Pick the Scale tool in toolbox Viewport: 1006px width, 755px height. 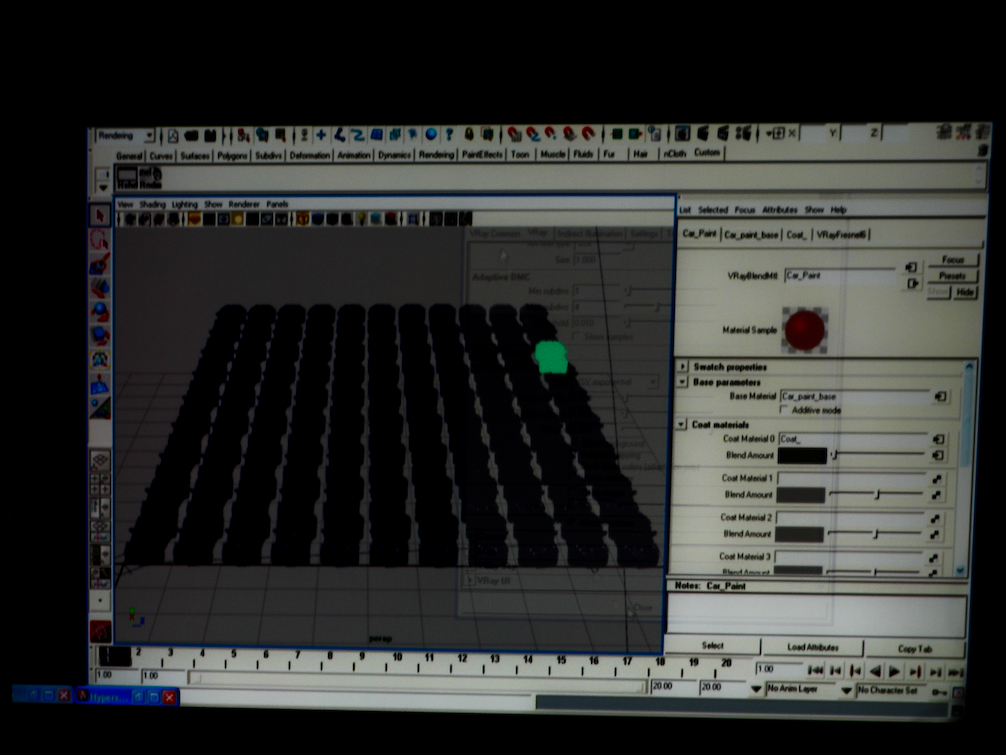pyautogui.click(x=99, y=335)
